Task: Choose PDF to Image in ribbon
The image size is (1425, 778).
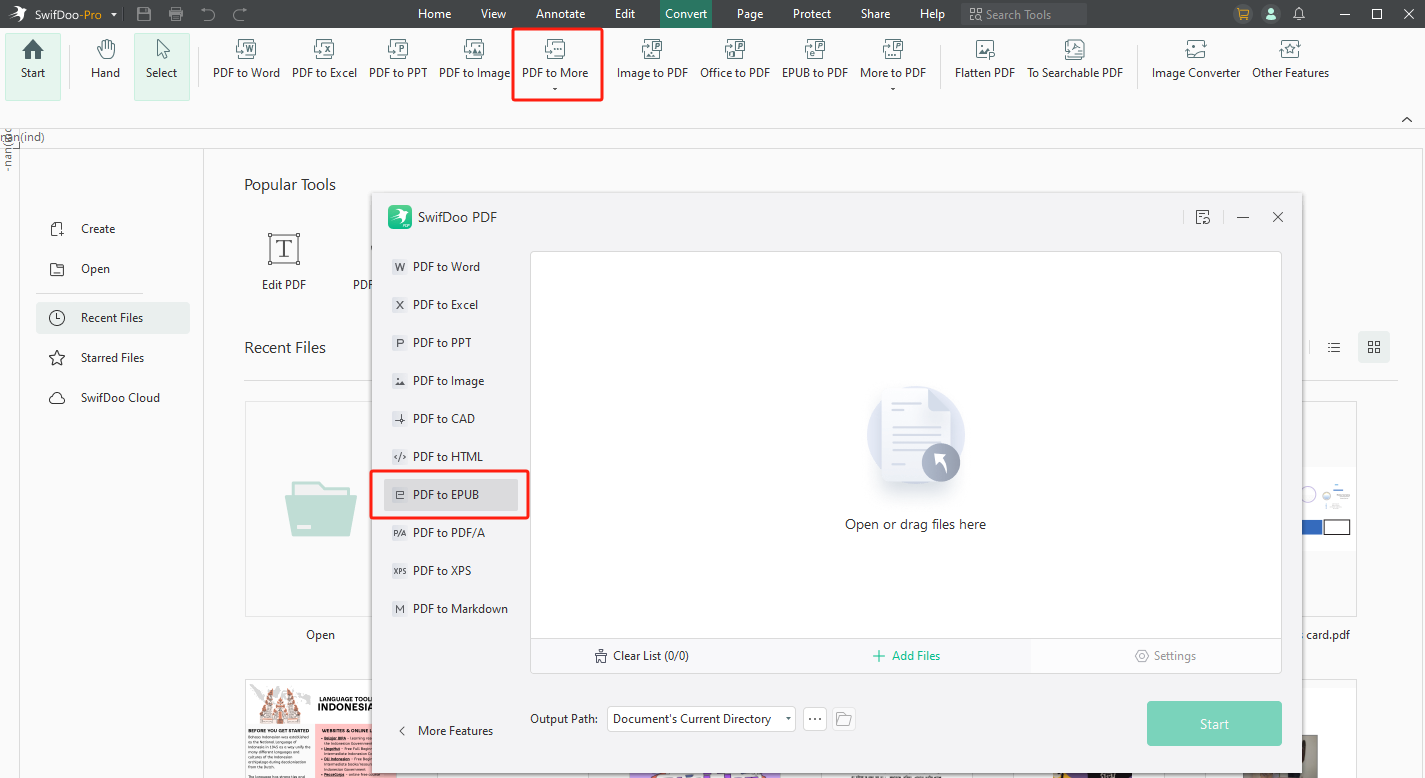Action: [474, 60]
